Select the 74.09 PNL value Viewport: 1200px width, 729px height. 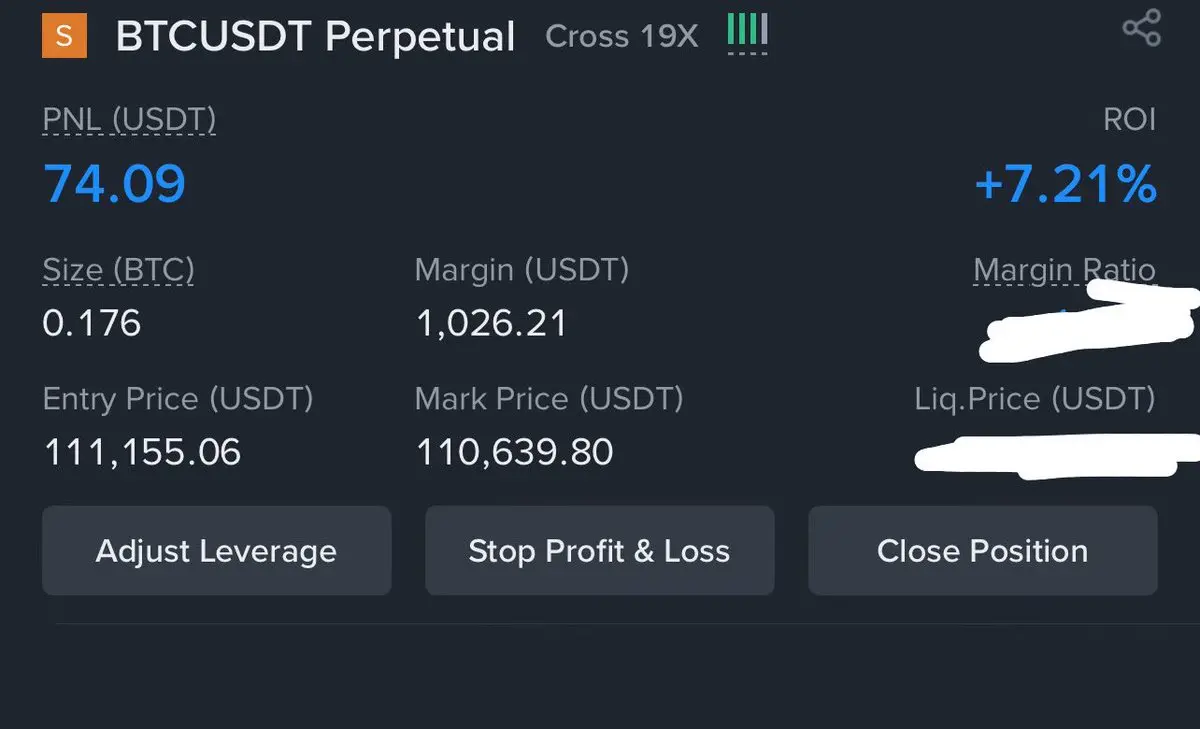tap(114, 184)
